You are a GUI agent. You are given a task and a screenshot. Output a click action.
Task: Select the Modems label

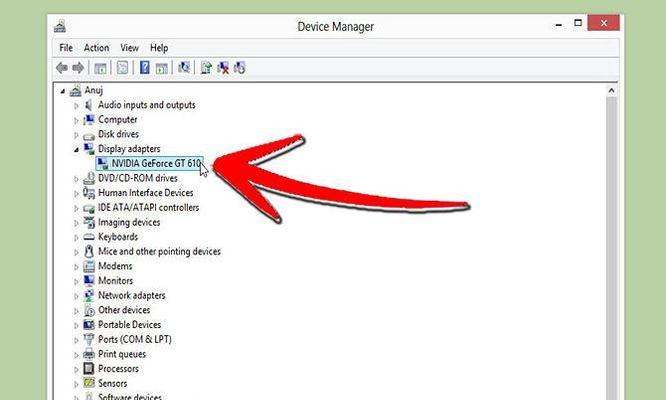pyautogui.click(x=115, y=266)
